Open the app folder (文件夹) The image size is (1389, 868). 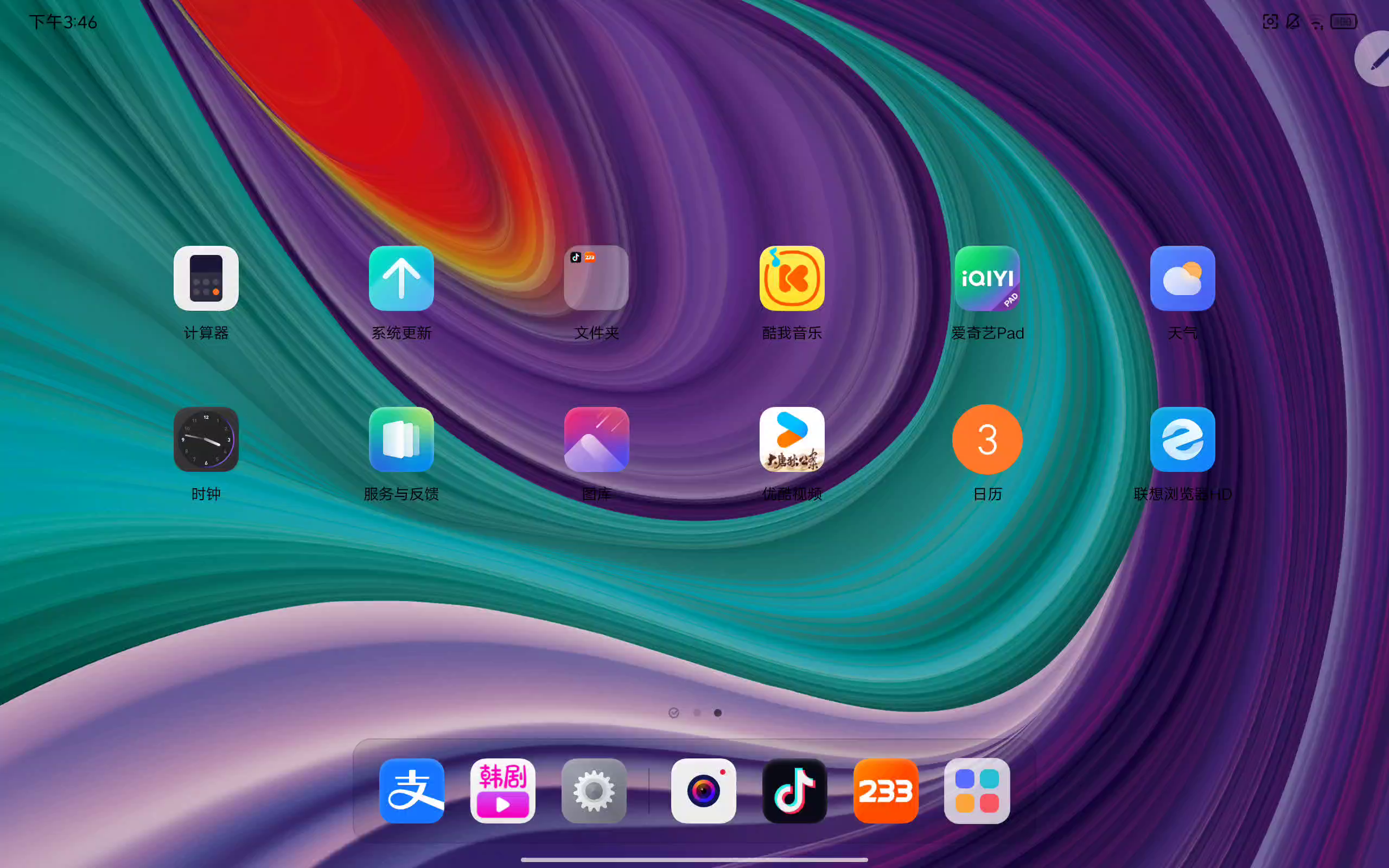[596, 278]
